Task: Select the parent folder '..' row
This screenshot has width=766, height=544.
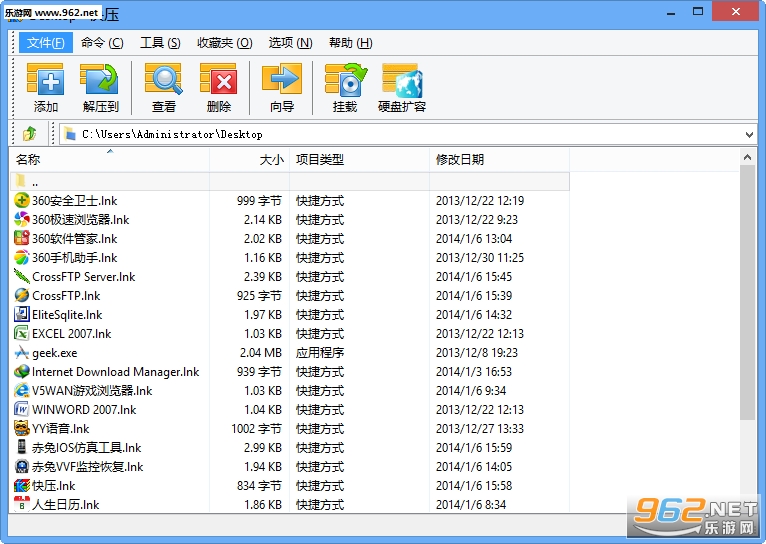Action: tap(290, 182)
